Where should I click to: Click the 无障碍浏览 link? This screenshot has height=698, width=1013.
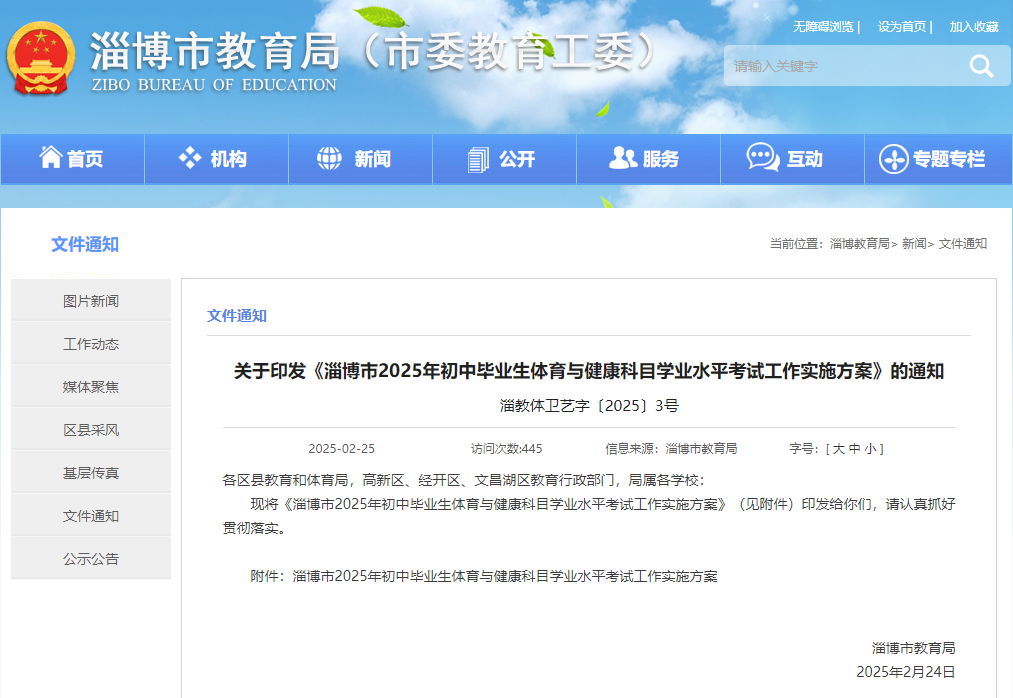coord(823,27)
